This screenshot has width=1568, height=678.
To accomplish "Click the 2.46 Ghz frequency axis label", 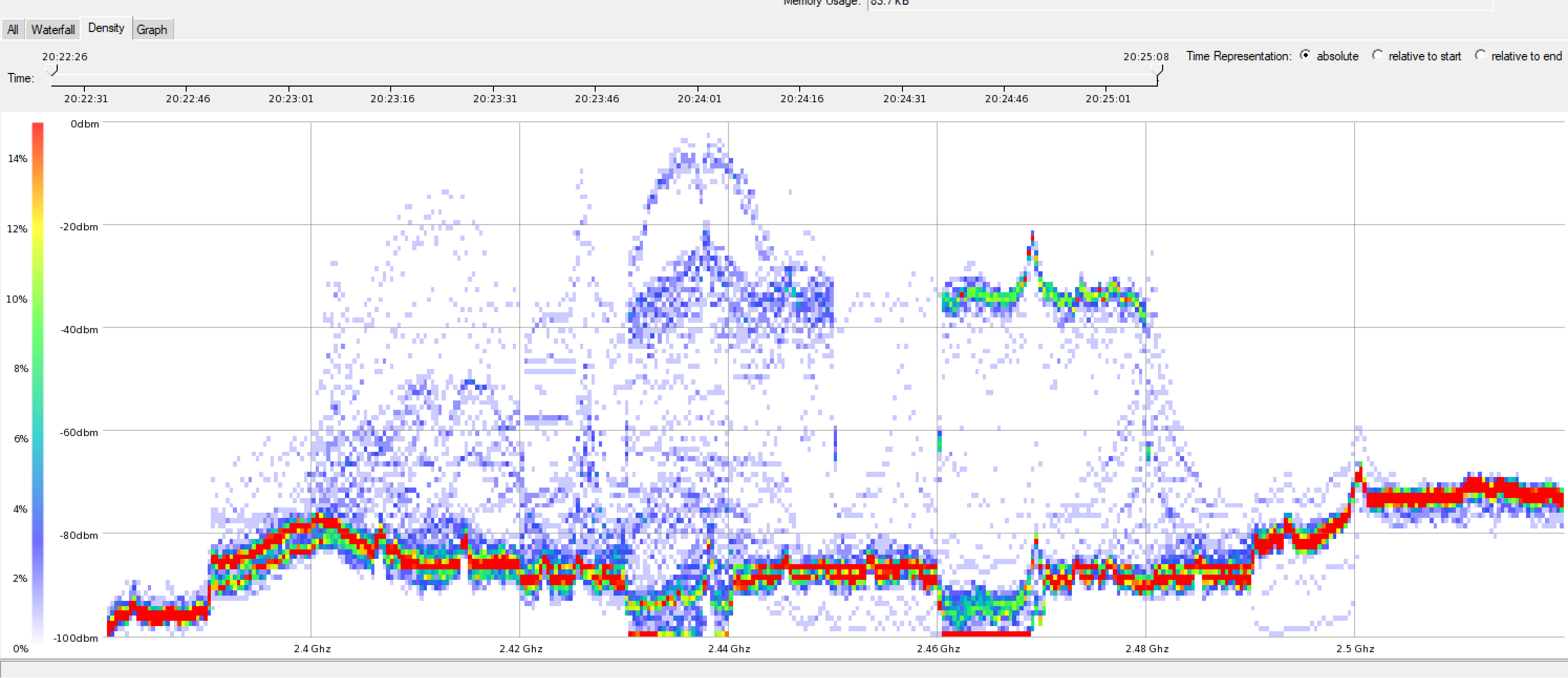I will (x=938, y=649).
